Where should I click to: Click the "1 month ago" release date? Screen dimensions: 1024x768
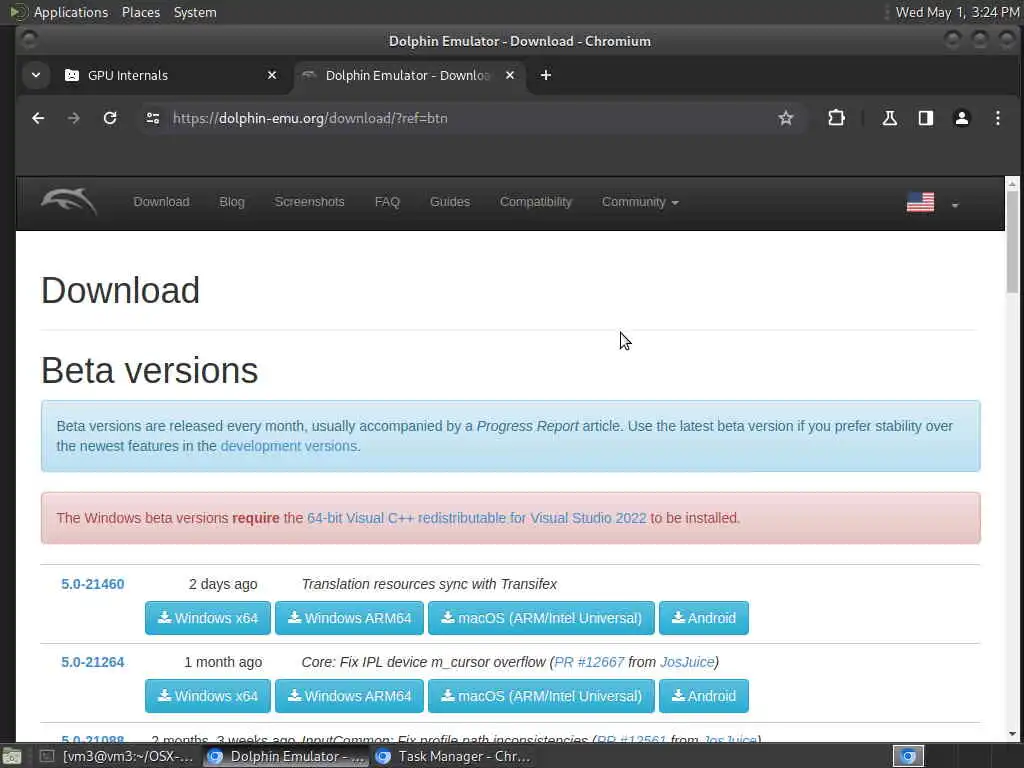223,662
